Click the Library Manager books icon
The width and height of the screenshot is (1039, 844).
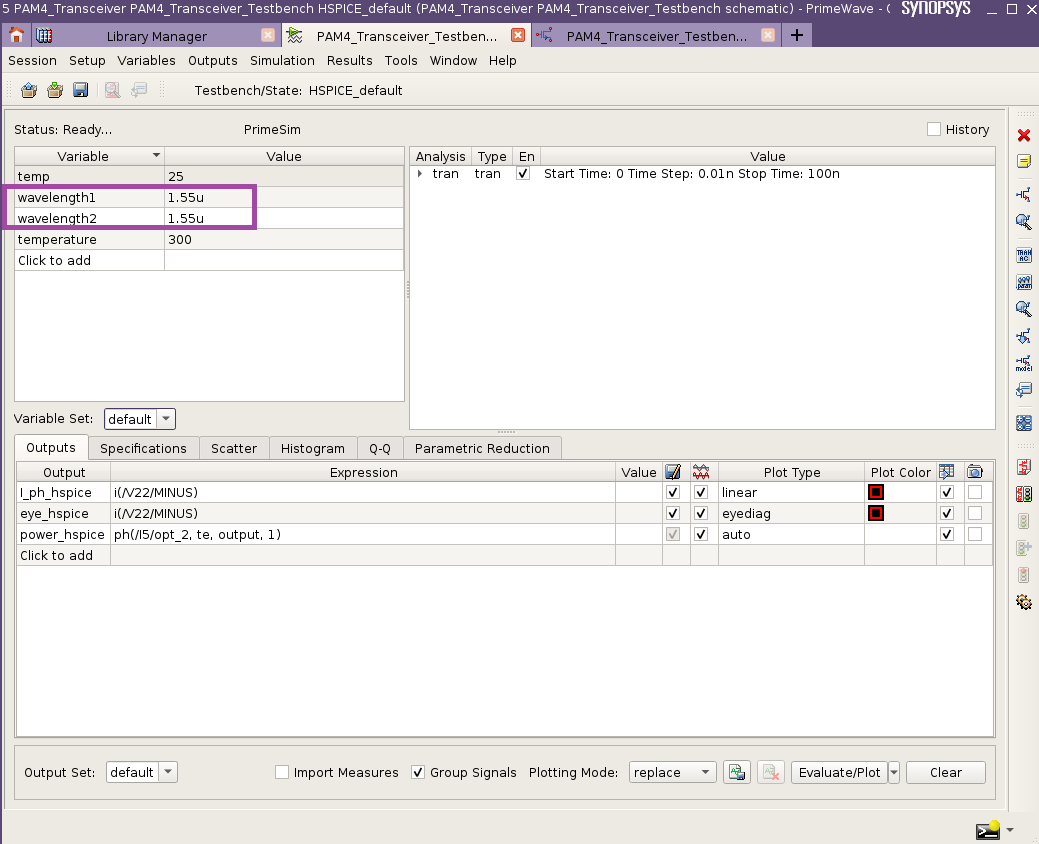pyautogui.click(x=44, y=35)
